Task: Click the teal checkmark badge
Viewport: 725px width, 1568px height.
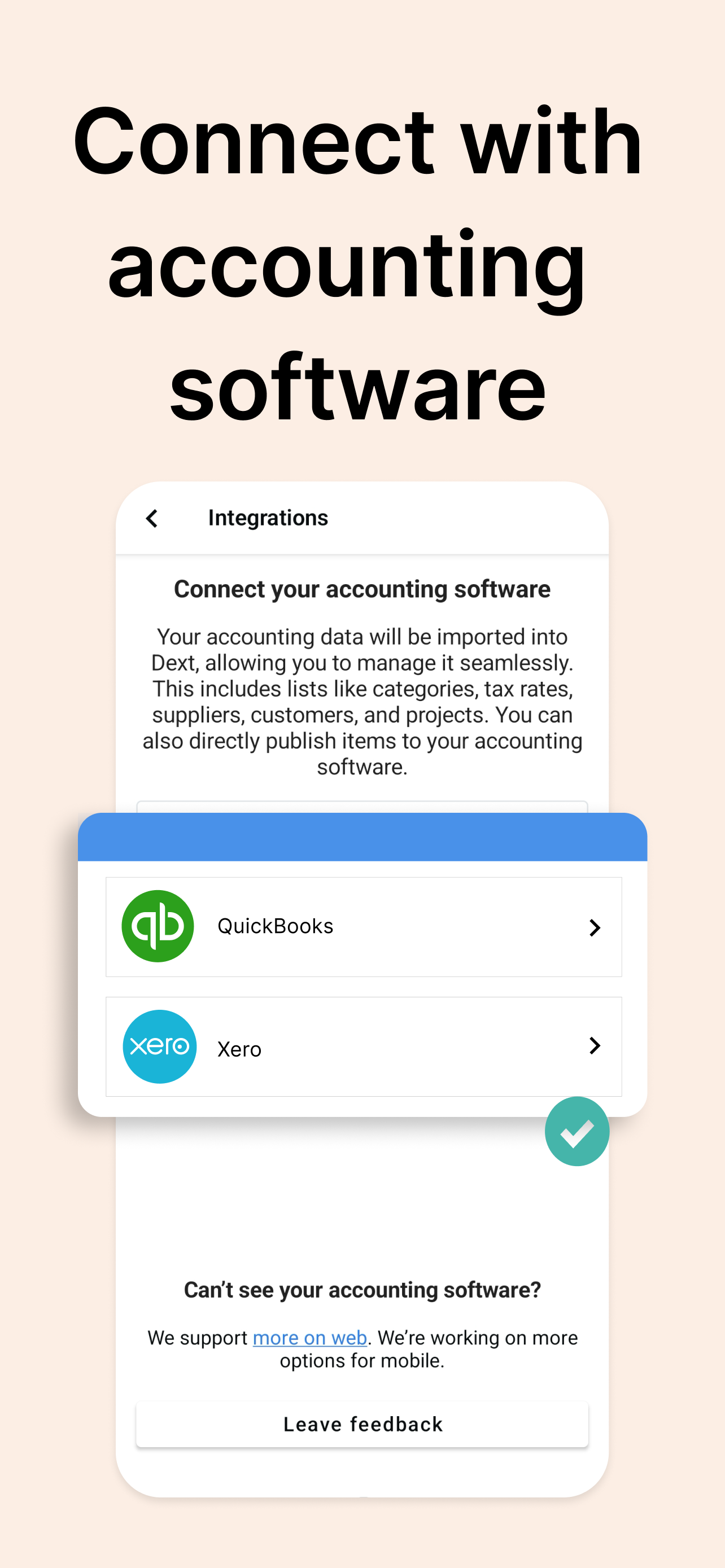Action: pyautogui.click(x=576, y=1132)
